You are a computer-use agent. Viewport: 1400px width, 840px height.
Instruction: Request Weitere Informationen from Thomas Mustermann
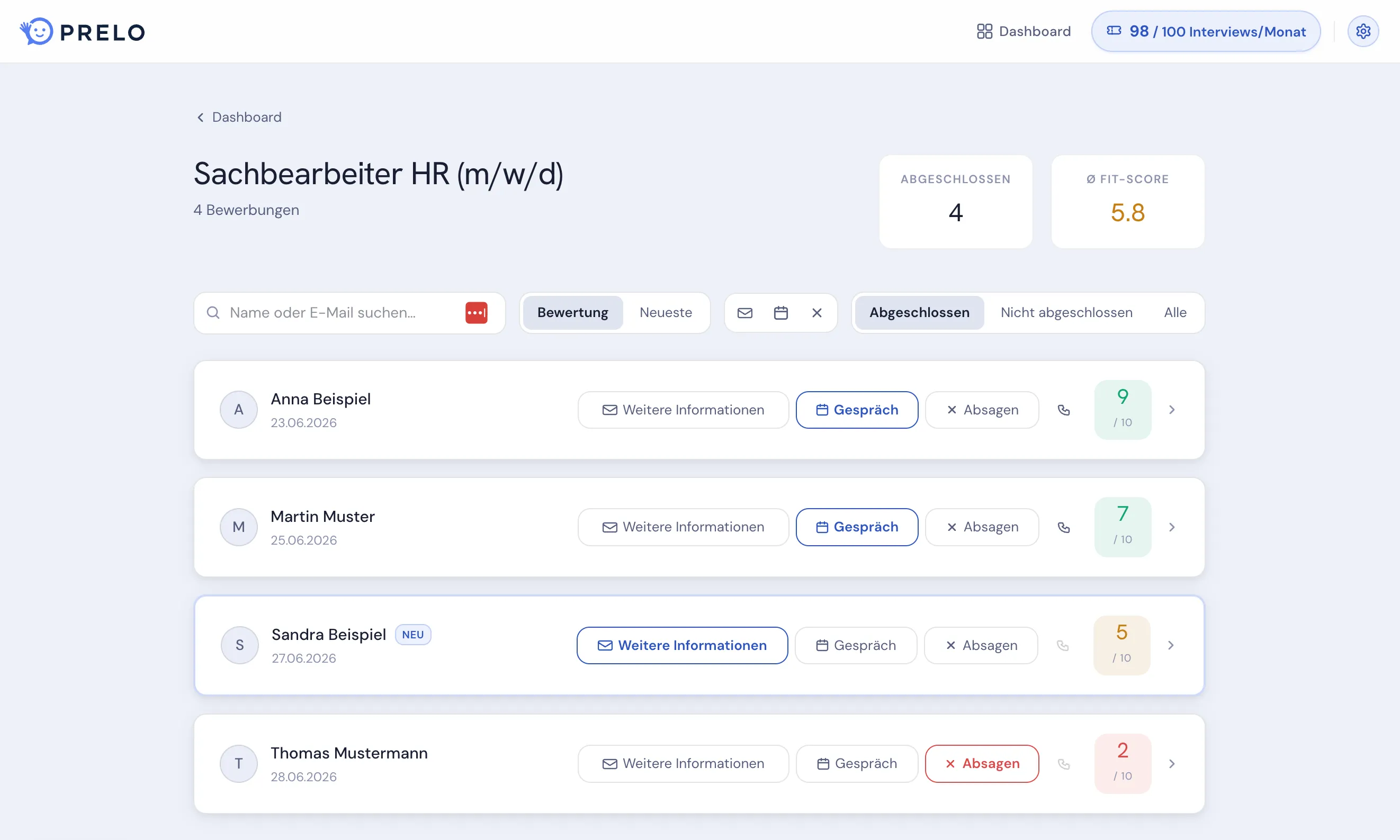[x=683, y=764]
